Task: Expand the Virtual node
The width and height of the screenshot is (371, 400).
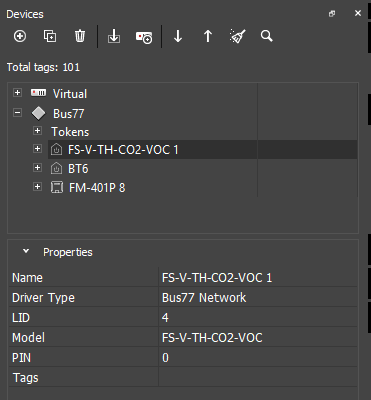Action: [x=17, y=92]
